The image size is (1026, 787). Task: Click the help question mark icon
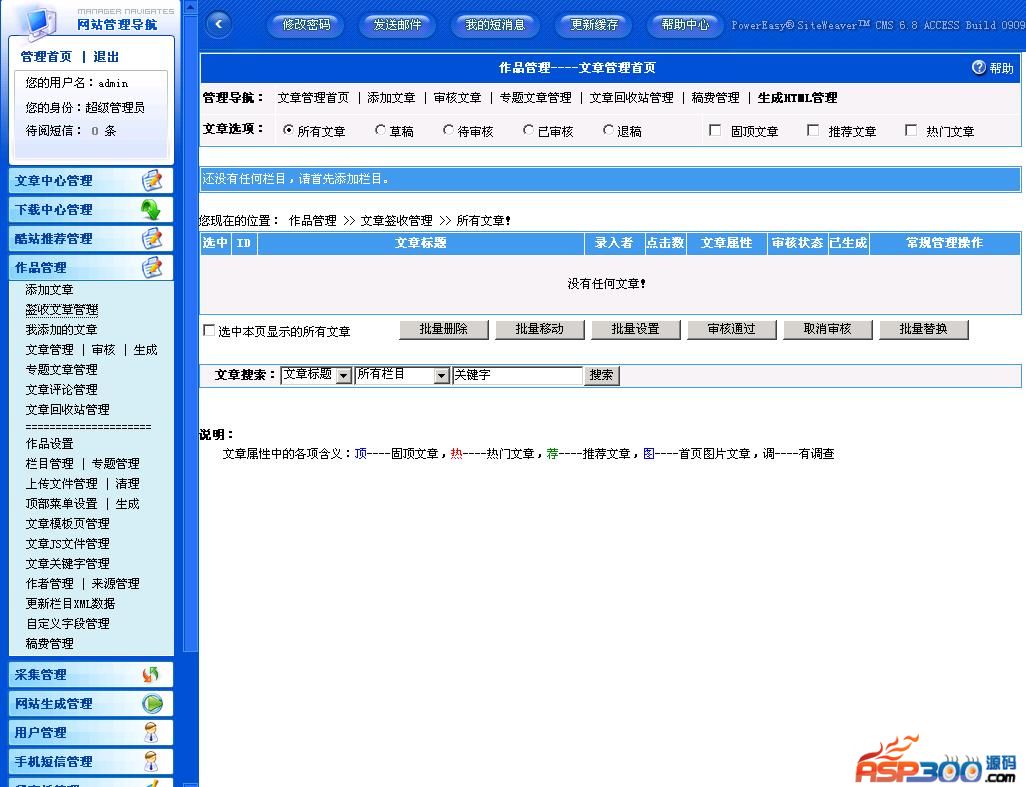pyautogui.click(x=978, y=67)
